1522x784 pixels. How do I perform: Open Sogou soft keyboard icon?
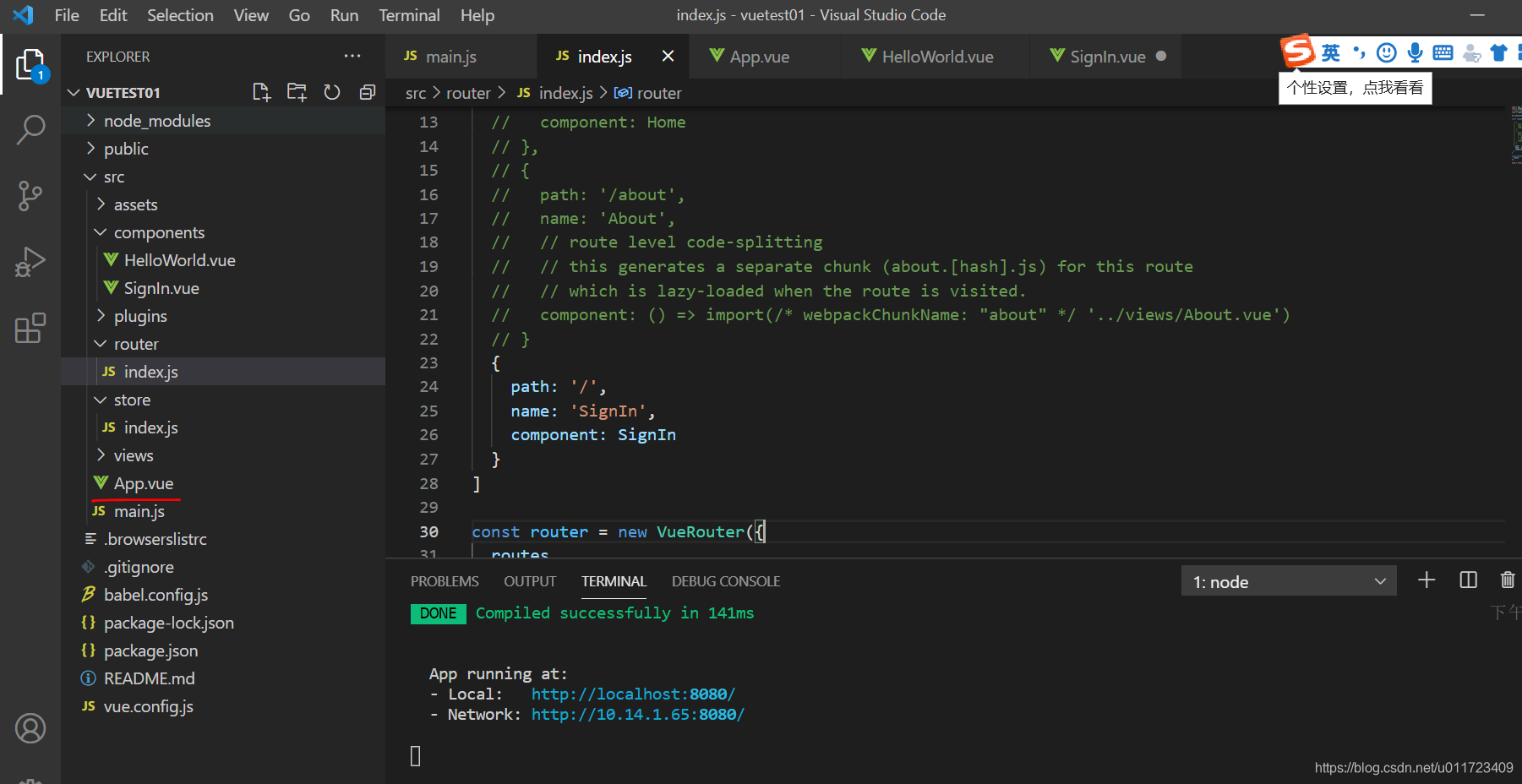(1443, 53)
